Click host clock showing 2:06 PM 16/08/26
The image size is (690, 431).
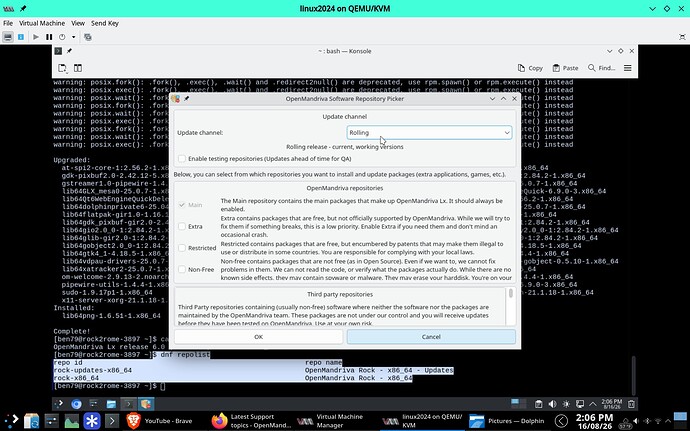(x=594, y=421)
